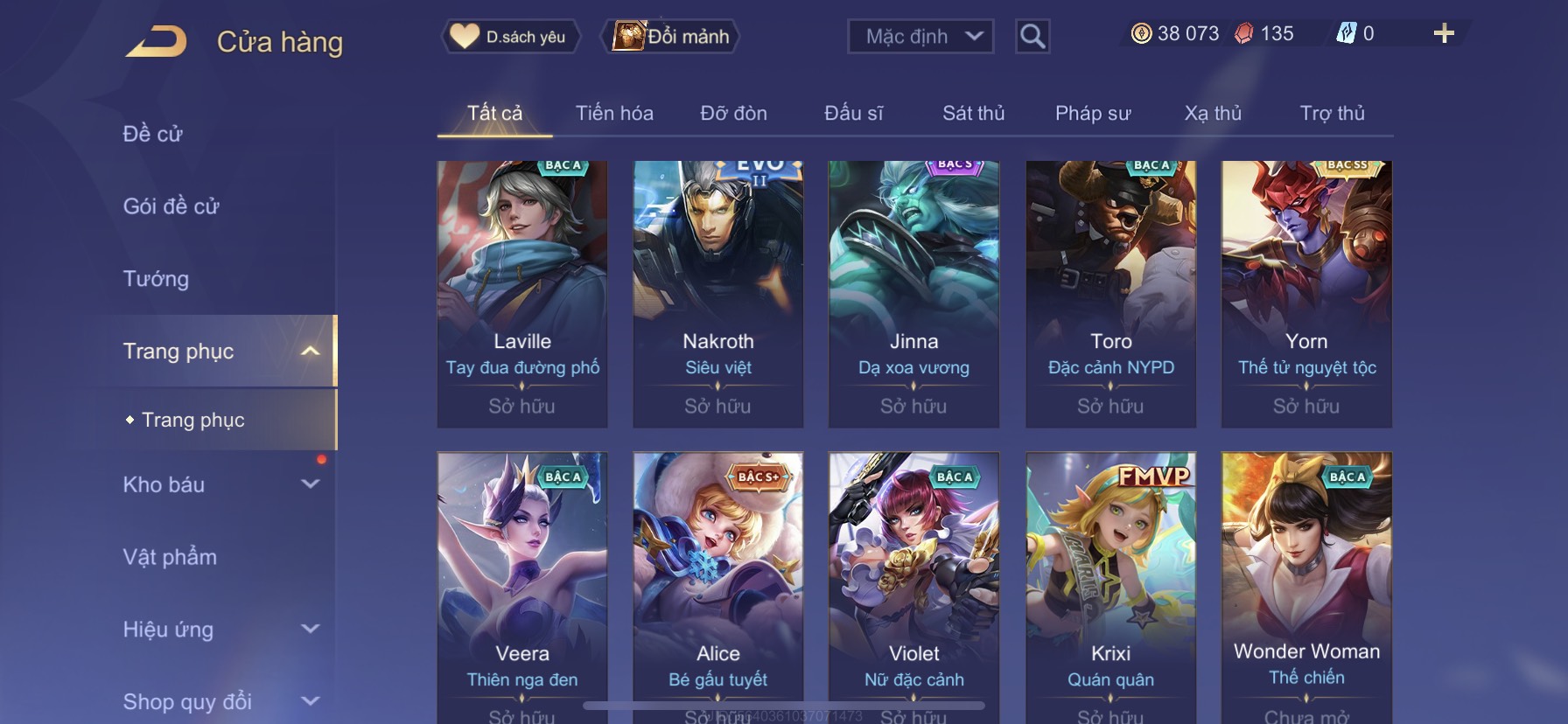
Task: Switch to the Tiến hóa tab
Action: [614, 113]
